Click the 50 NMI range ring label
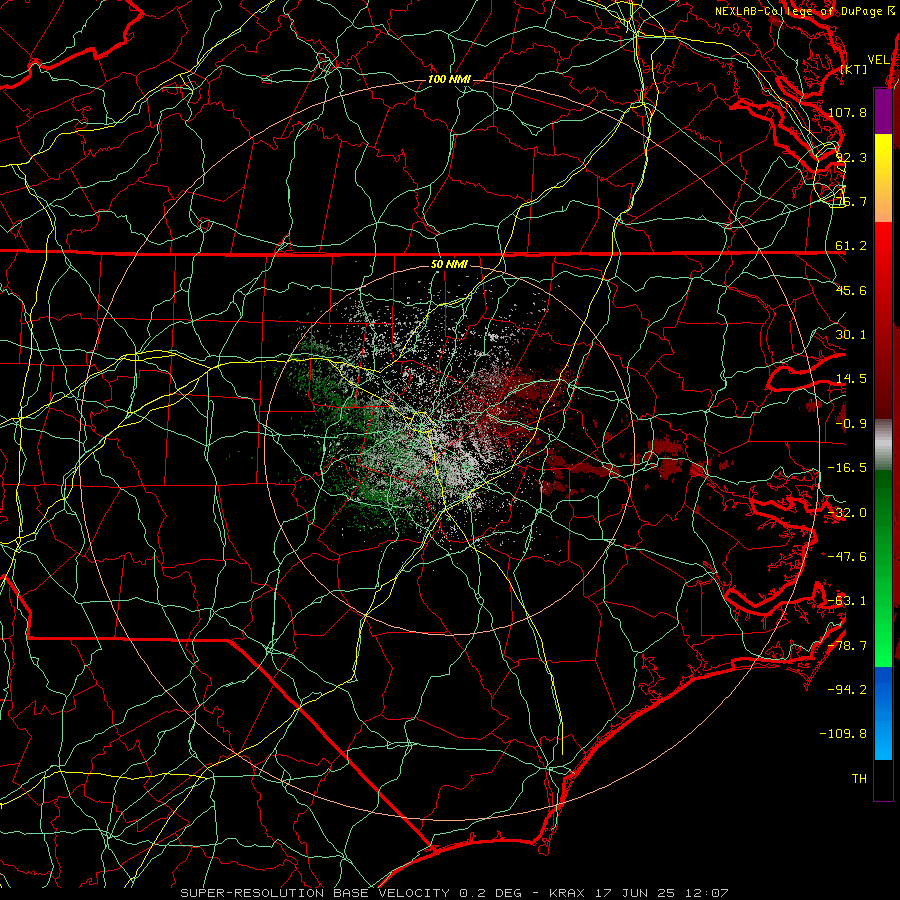900x900 pixels. click(449, 265)
